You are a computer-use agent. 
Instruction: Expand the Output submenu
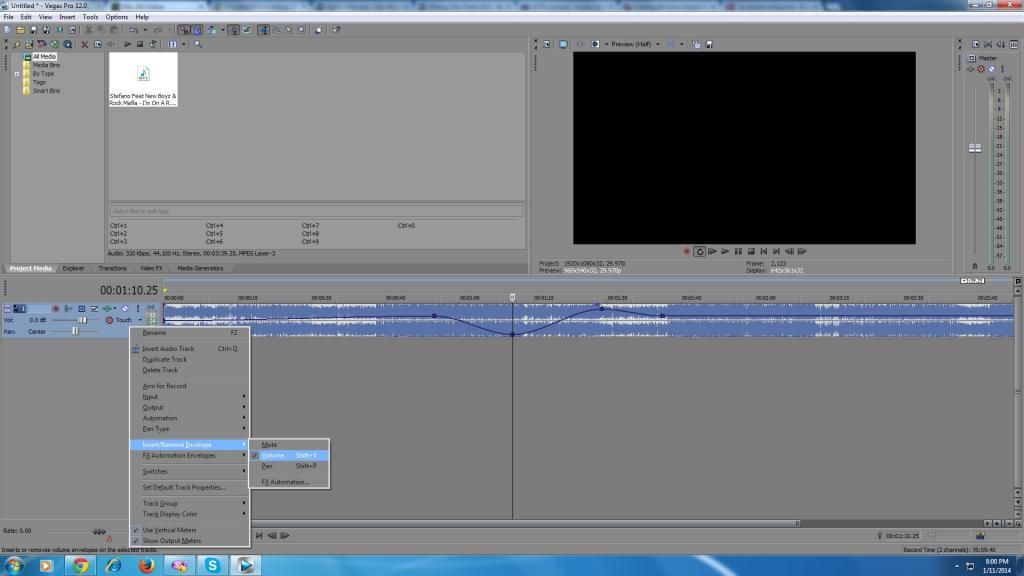(189, 408)
